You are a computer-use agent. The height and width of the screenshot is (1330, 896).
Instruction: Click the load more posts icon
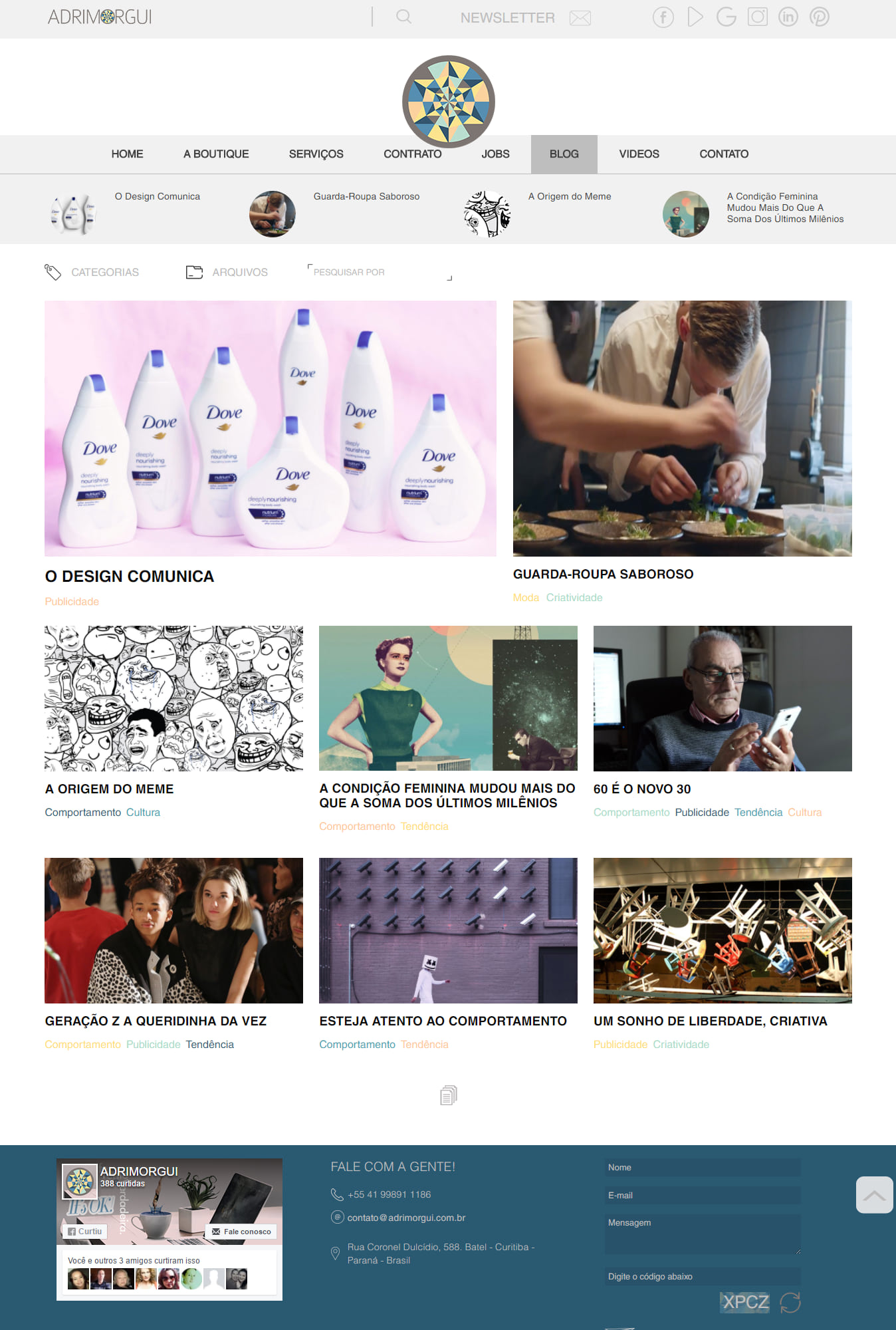tap(449, 1095)
